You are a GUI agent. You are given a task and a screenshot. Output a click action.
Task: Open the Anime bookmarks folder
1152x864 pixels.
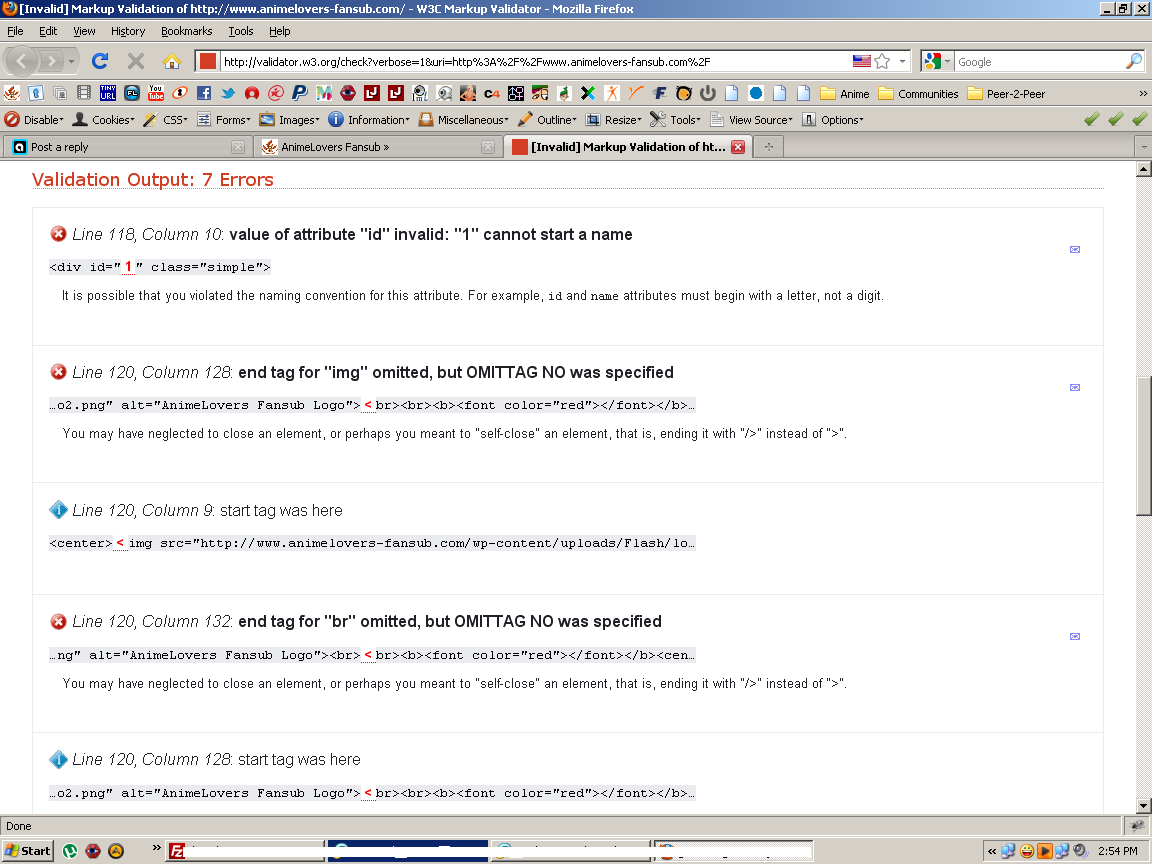pyautogui.click(x=845, y=94)
